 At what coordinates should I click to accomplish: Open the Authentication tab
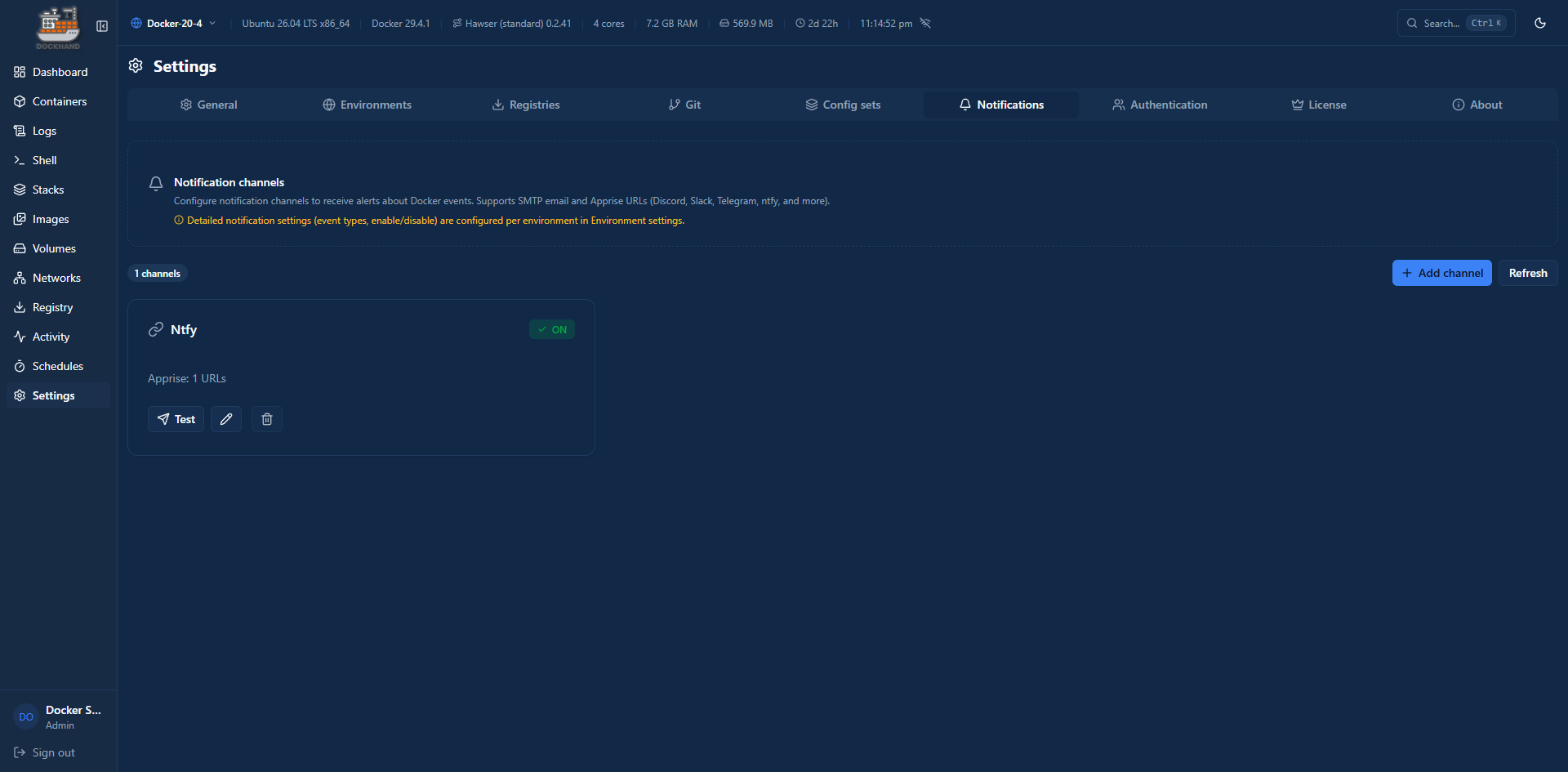point(1160,105)
